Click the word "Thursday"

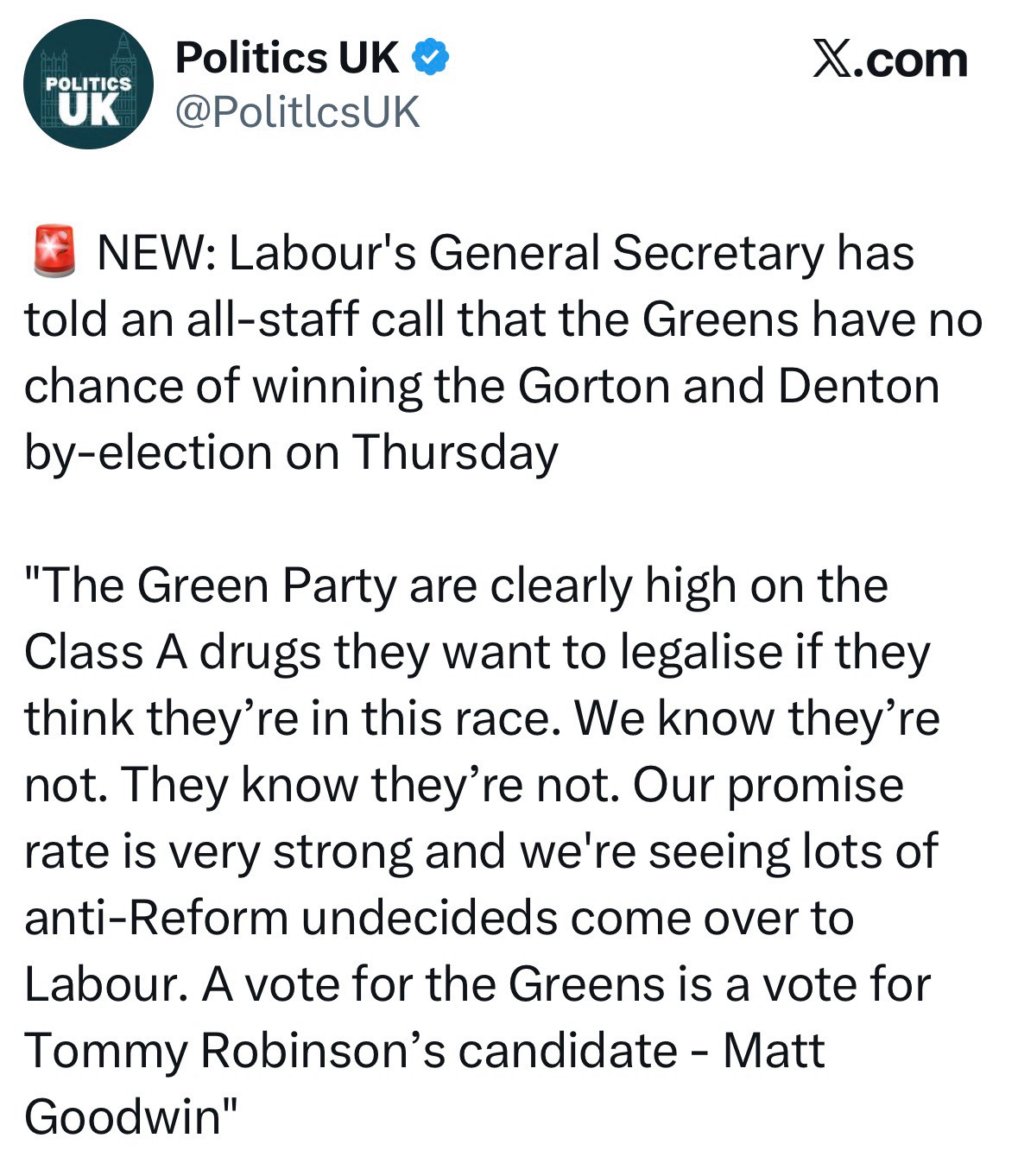coord(455,452)
